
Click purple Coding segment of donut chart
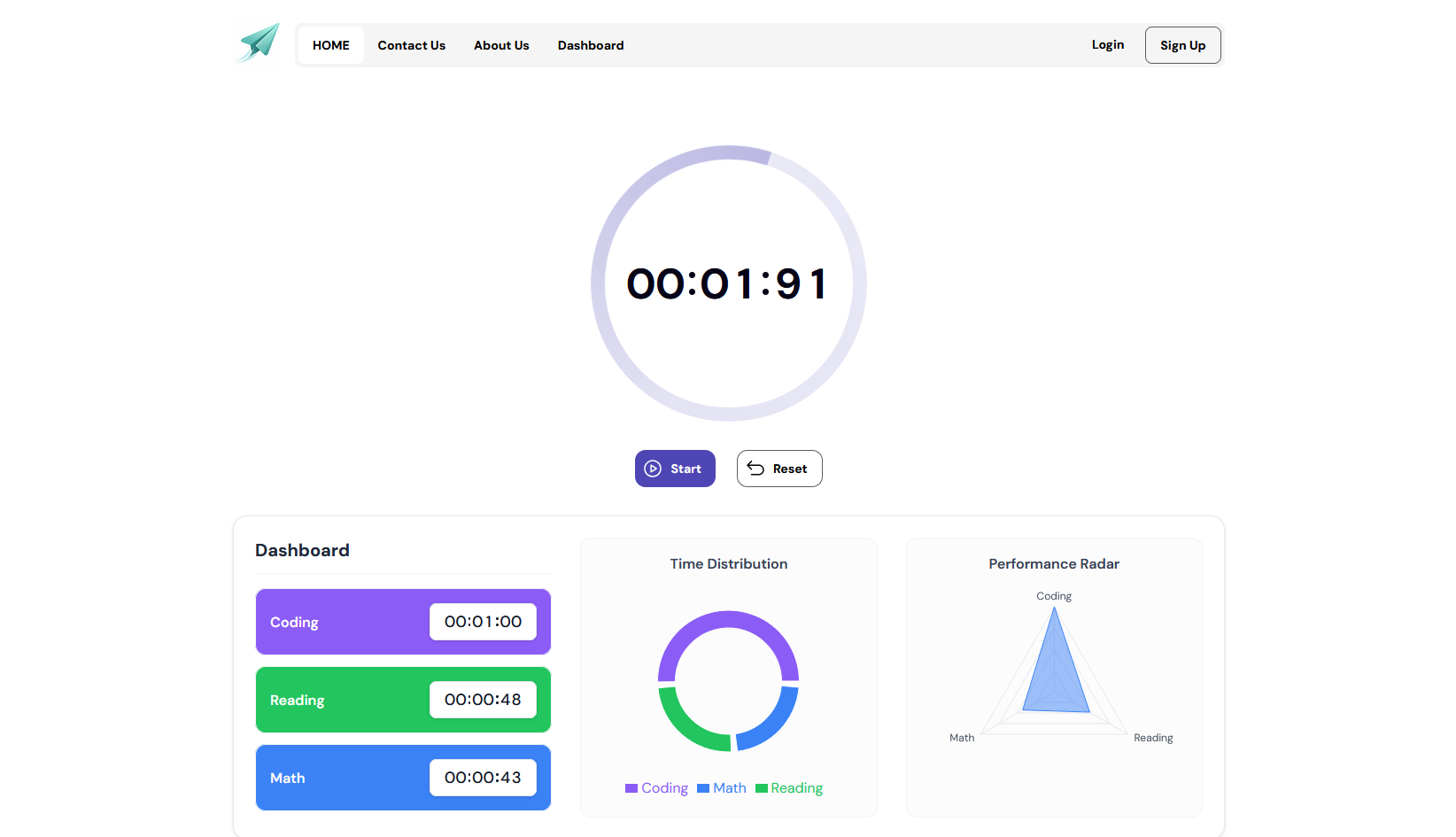point(728,619)
